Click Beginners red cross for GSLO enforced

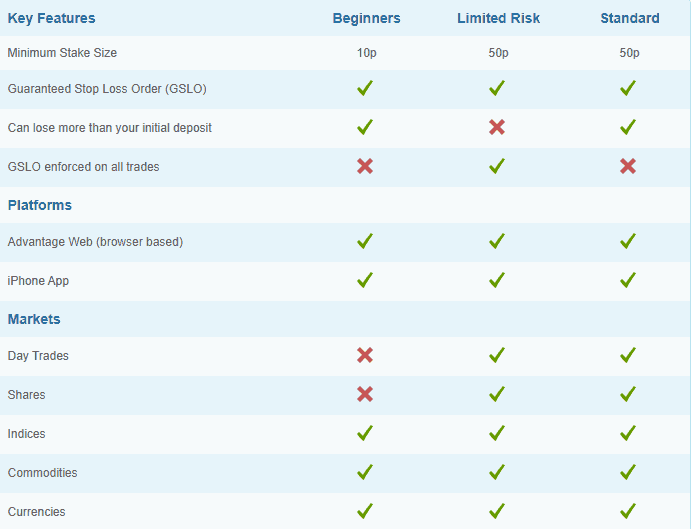365,166
